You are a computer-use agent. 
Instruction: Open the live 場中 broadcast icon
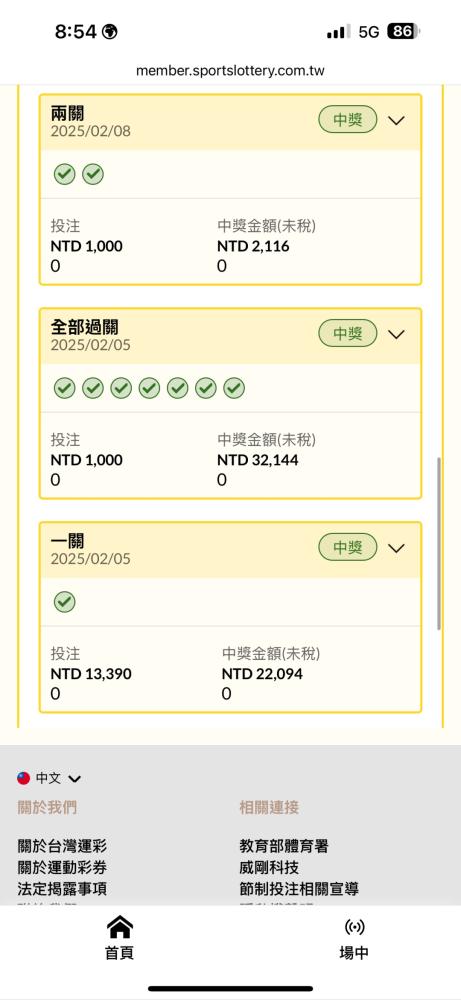[354, 927]
